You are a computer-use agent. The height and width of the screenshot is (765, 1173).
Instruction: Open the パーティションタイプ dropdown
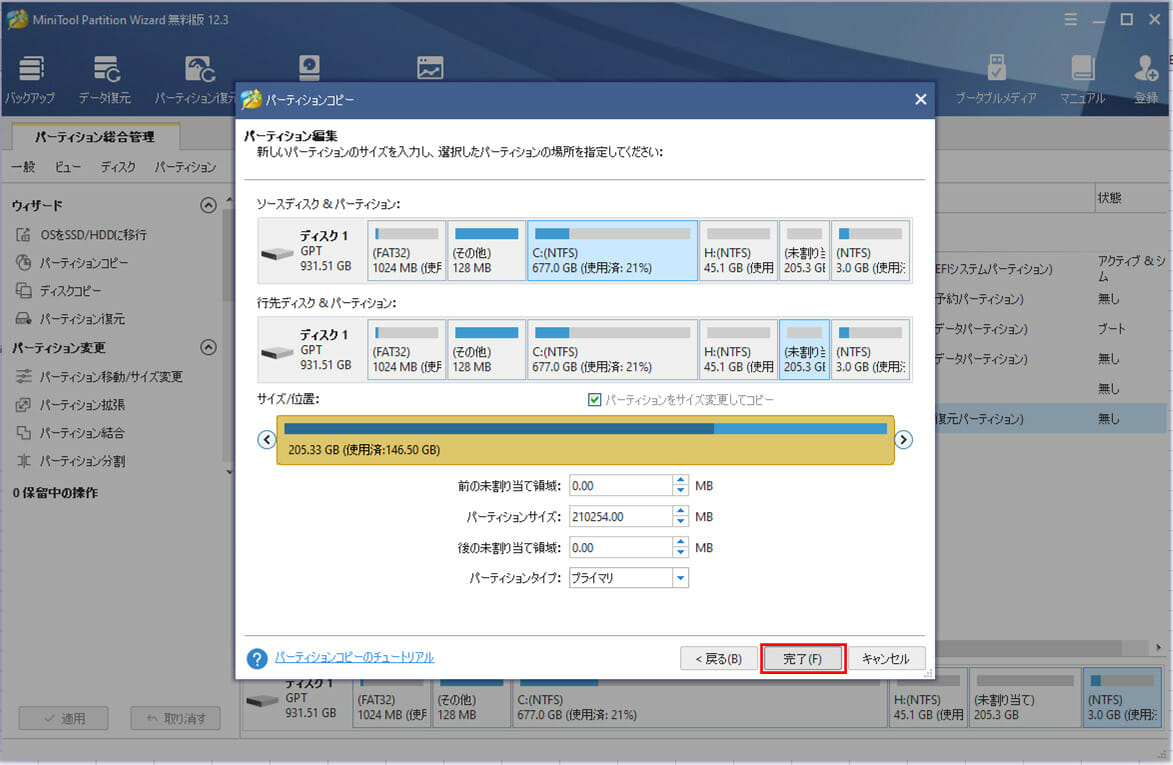[680, 578]
